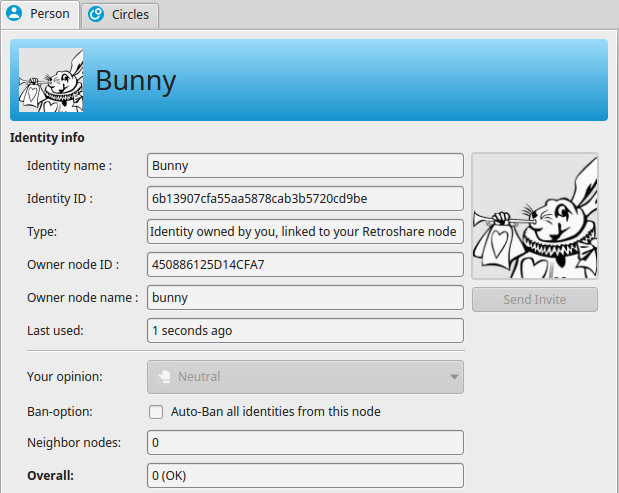Click the Neighbor nodes field
Image resolution: width=619 pixels, height=493 pixels.
click(305, 442)
